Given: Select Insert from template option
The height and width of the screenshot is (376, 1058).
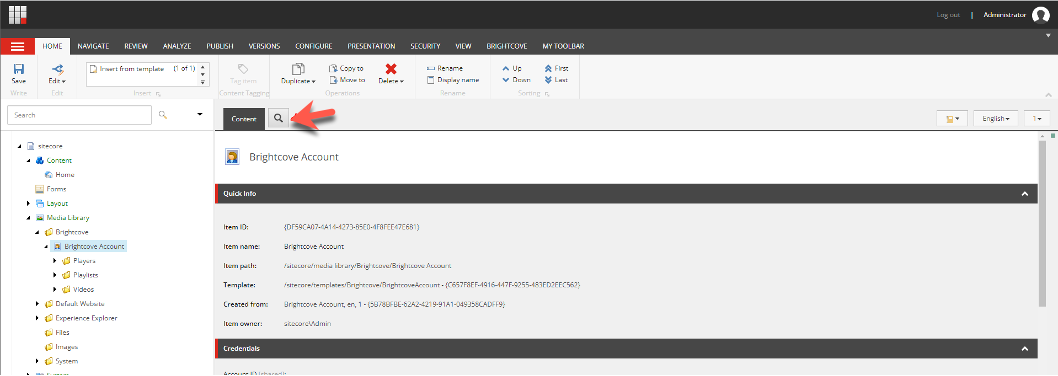Looking at the screenshot, I should pyautogui.click(x=132, y=69).
